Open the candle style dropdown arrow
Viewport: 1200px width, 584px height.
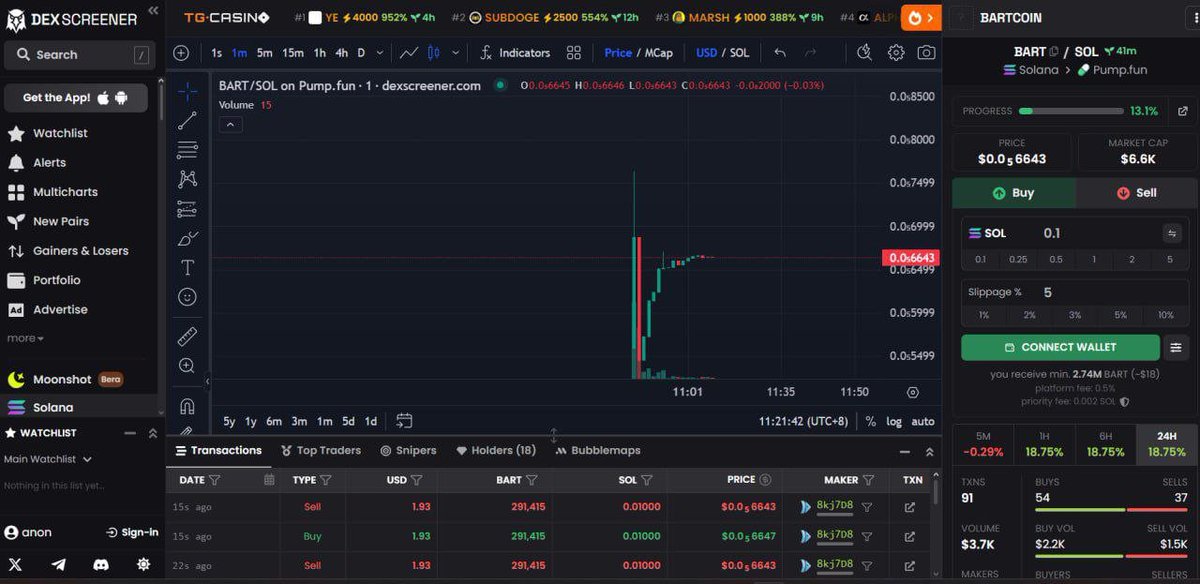[456, 52]
